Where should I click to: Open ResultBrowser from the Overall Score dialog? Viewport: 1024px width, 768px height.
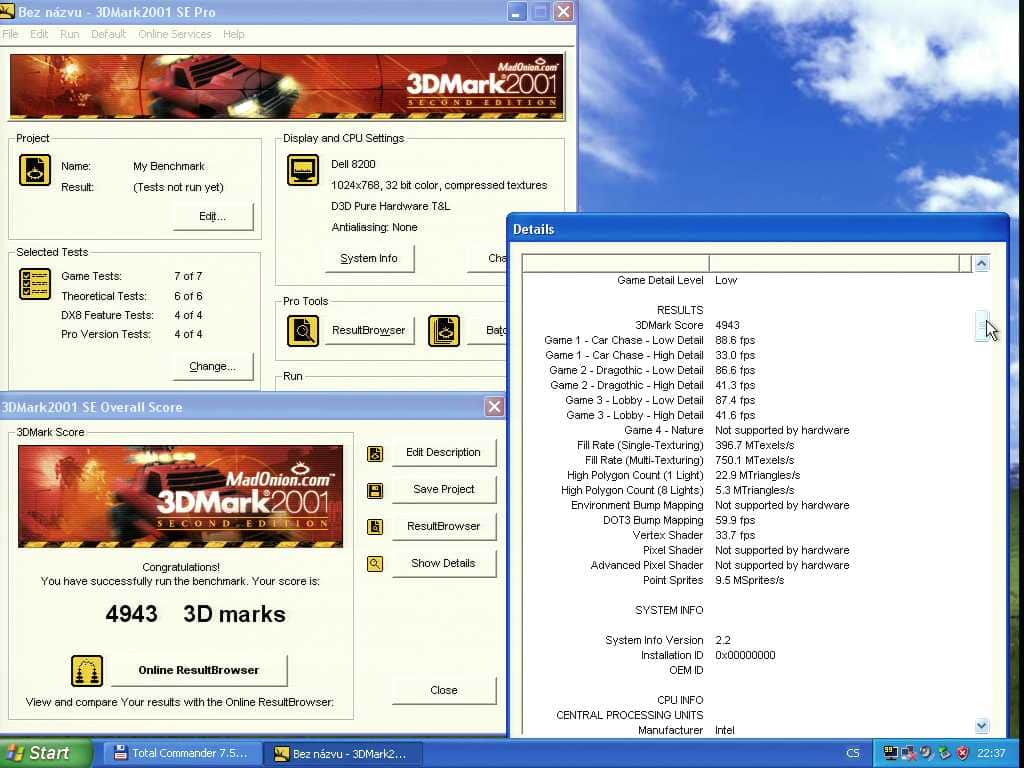point(443,526)
